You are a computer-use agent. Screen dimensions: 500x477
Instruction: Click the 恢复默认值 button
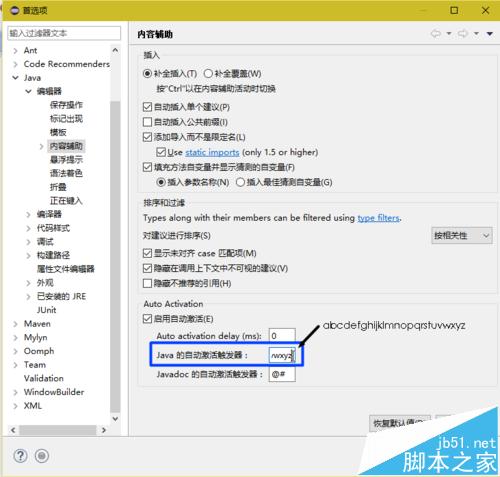click(400, 423)
